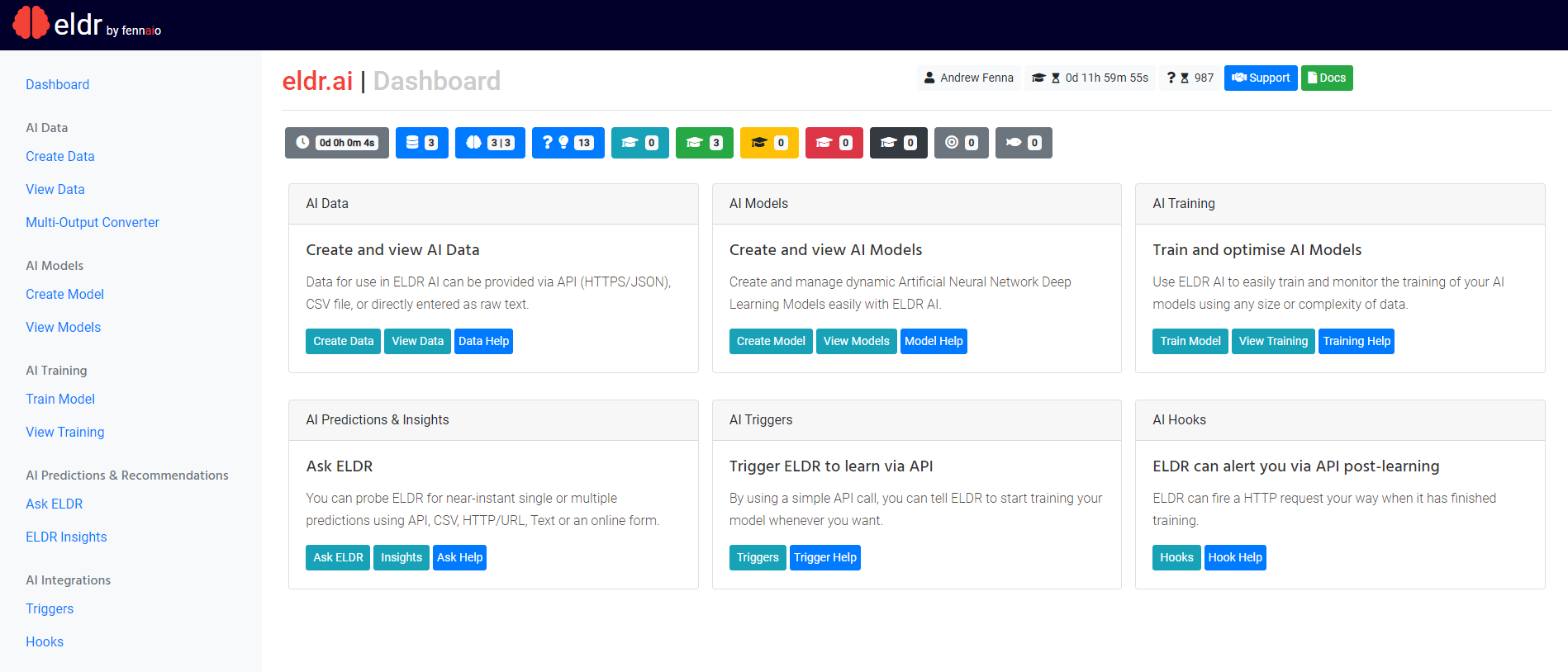This screenshot has width=1568, height=672.
Task: Click View Data button in AI Data card
Action: tap(418, 341)
